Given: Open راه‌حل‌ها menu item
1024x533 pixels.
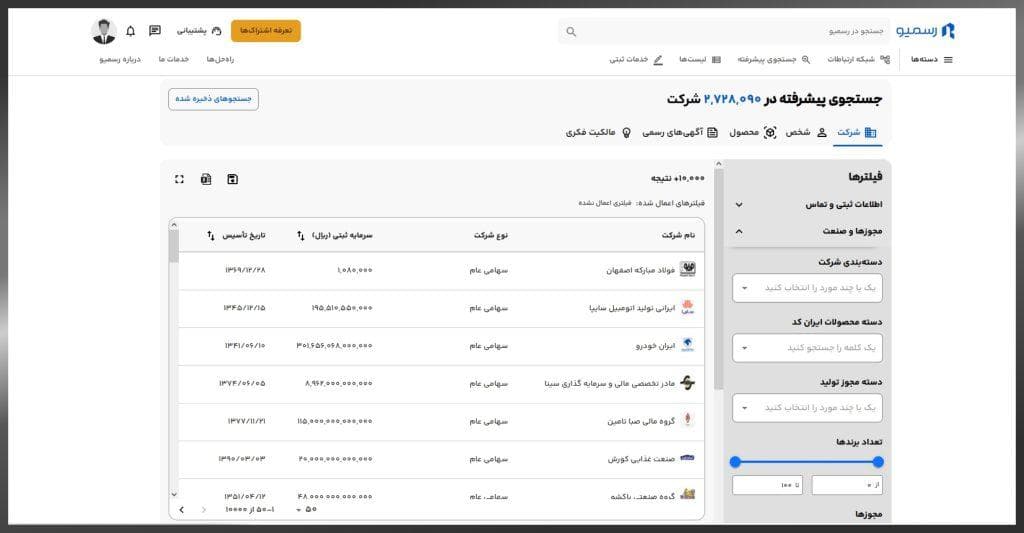Looking at the screenshot, I should pyautogui.click(x=220, y=59).
